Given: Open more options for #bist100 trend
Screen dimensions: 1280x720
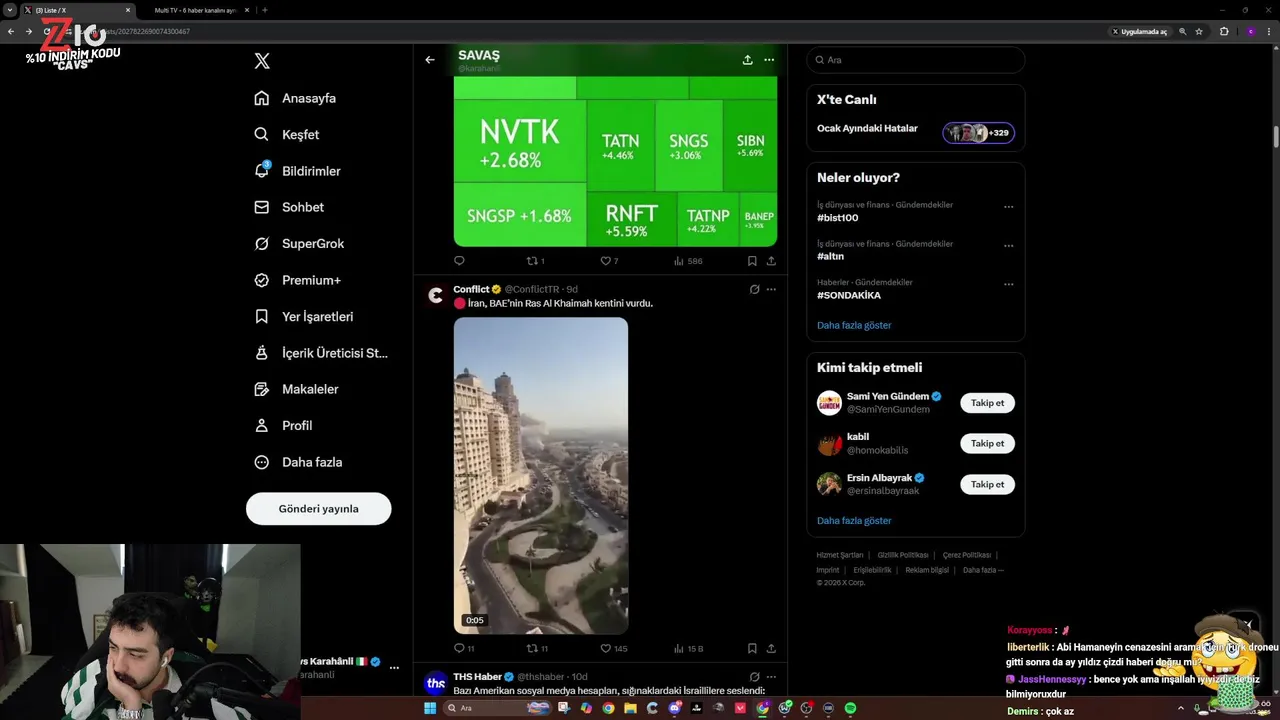Looking at the screenshot, I should coord(1008,207).
